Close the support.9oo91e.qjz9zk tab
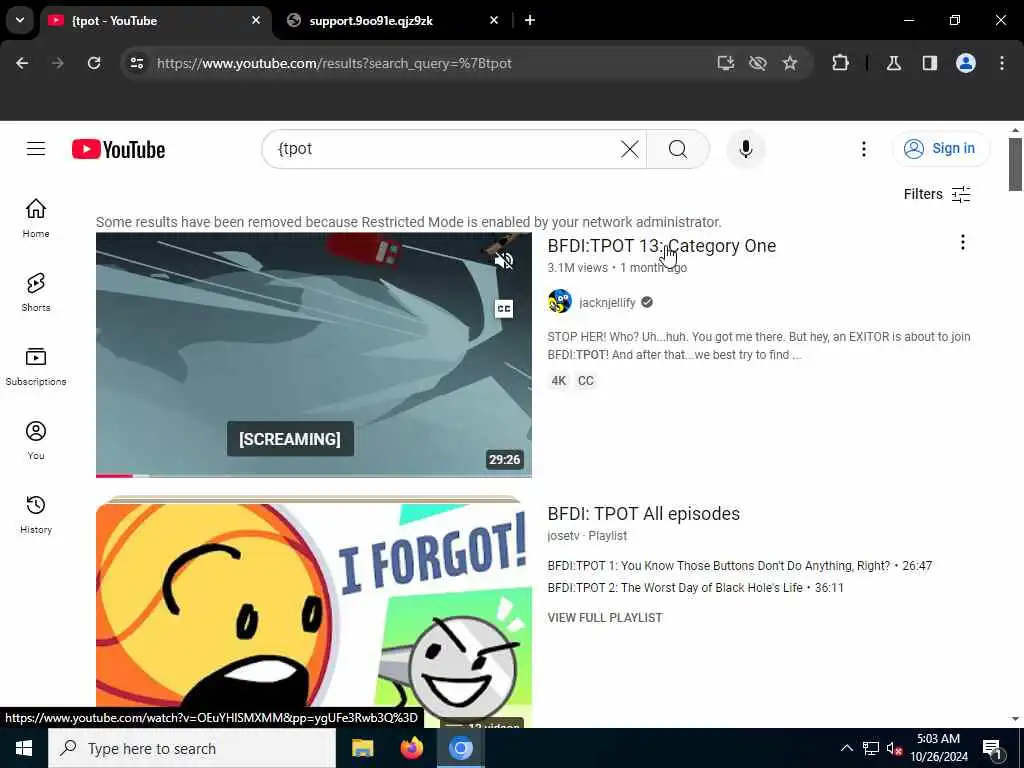1024x768 pixels. point(494,20)
